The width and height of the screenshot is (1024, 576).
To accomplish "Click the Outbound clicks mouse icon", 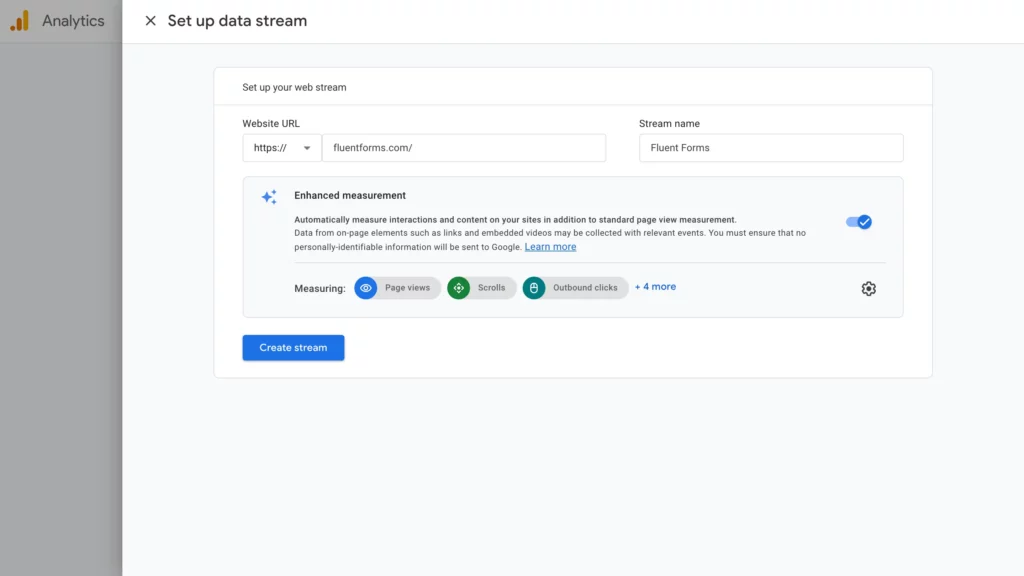I will point(534,288).
